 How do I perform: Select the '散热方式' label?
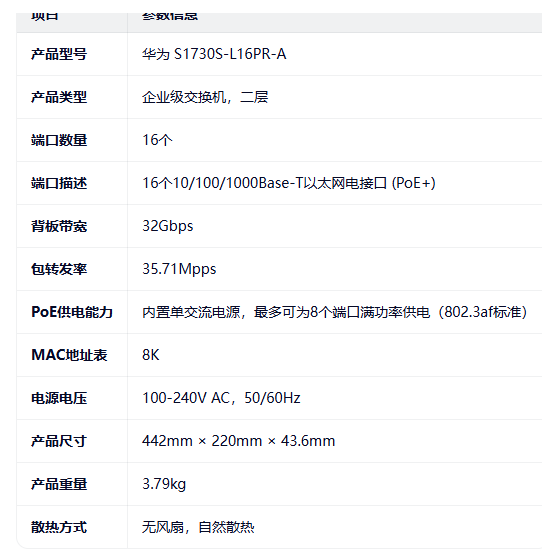pyautogui.click(x=59, y=527)
